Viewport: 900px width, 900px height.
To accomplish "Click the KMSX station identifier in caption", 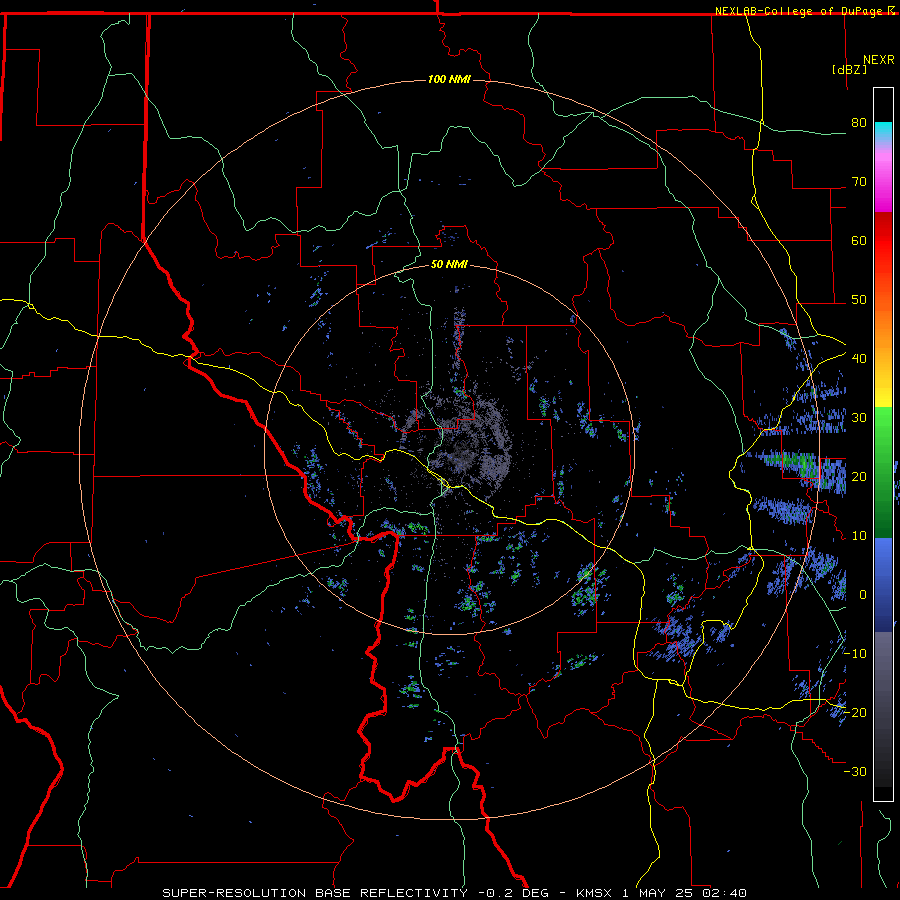I will [593, 893].
